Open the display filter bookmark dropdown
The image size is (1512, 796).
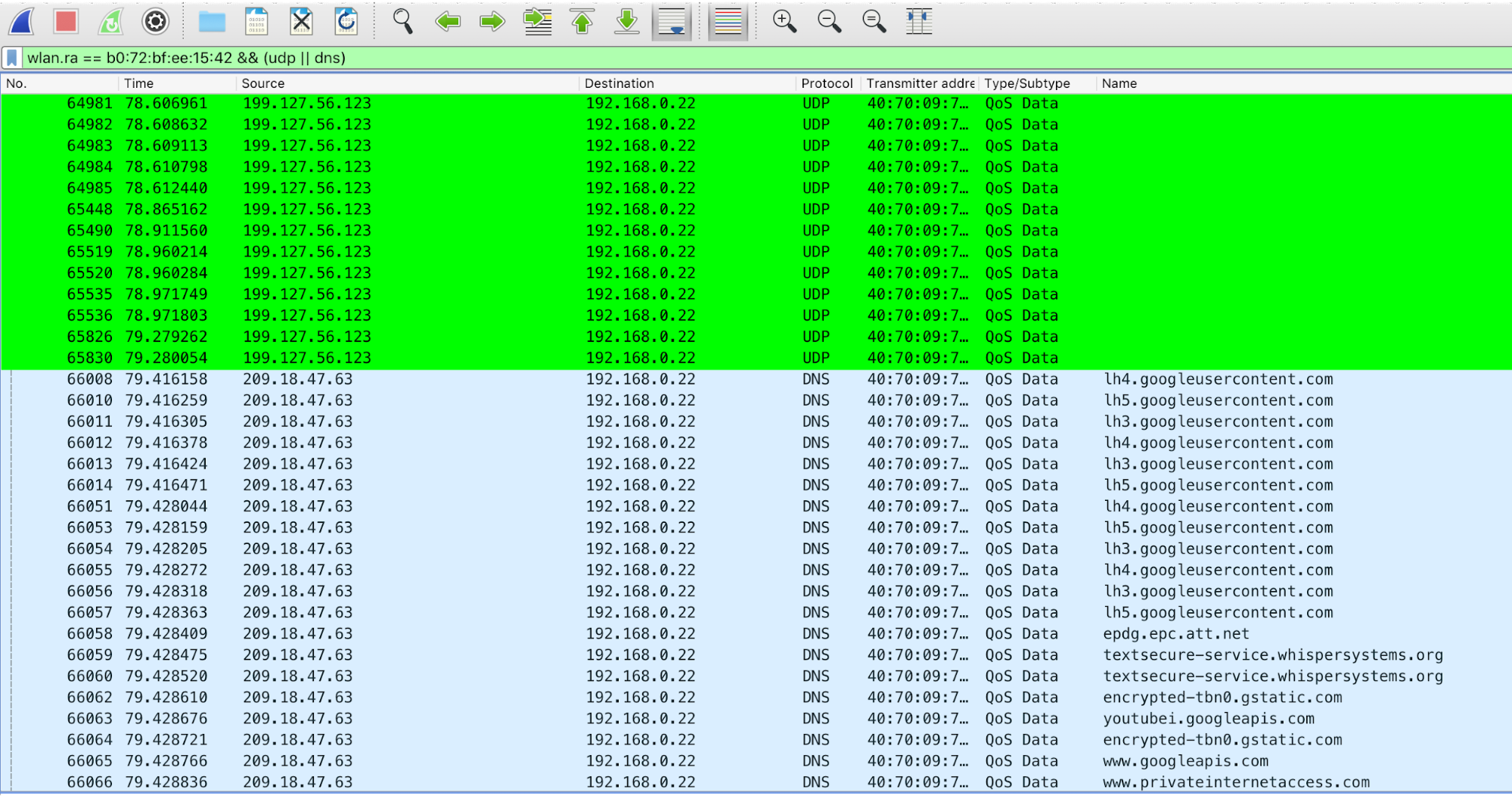12,58
